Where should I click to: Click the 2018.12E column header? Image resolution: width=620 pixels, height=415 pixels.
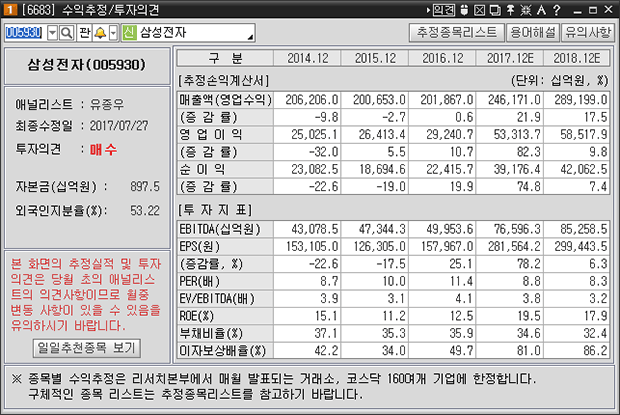tap(577, 58)
